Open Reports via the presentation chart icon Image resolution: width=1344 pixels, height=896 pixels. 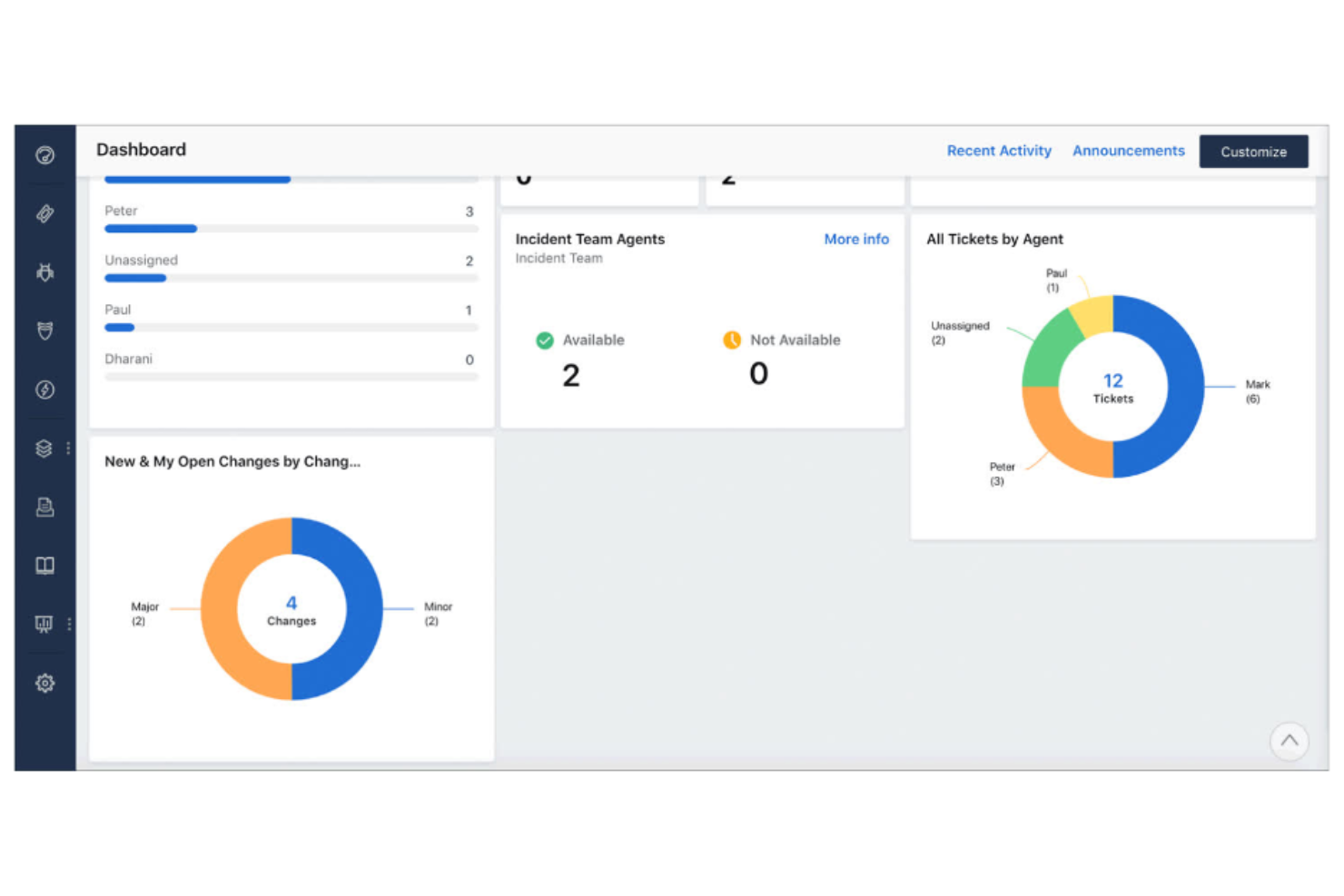pyautogui.click(x=44, y=624)
